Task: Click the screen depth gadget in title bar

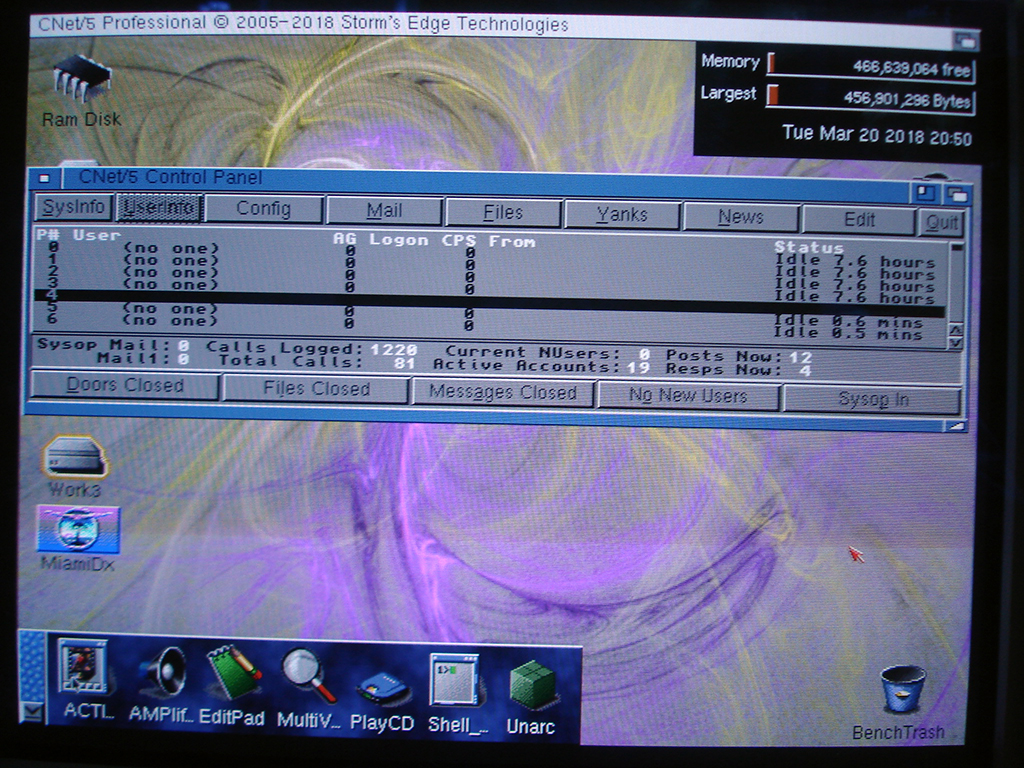Action: [965, 41]
